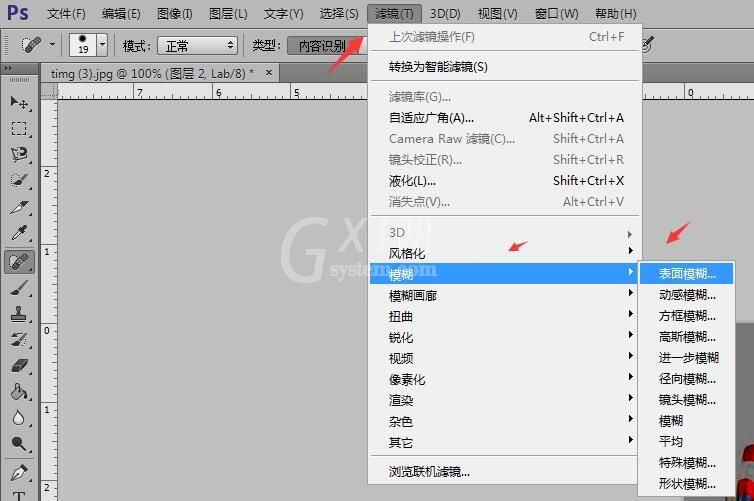Choose 径向模糊... blur filter
This screenshot has height=501, width=754.
tap(687, 379)
